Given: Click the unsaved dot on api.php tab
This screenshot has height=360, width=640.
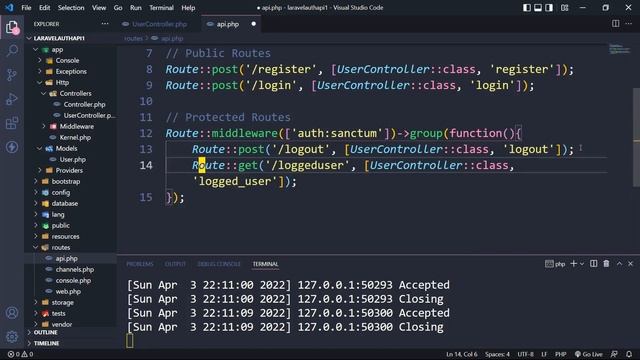Looking at the screenshot, I should tap(253, 24).
